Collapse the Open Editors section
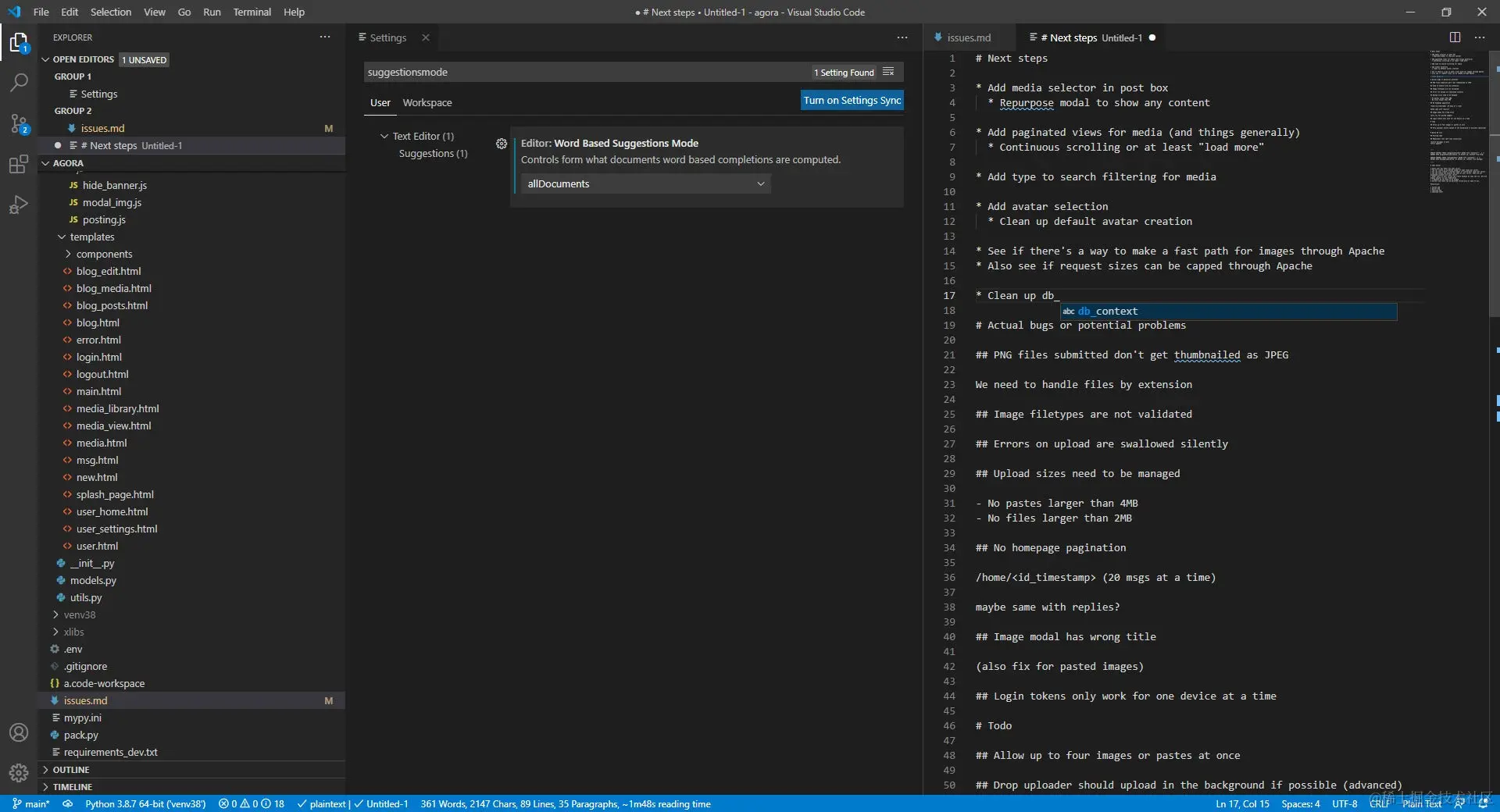 (45, 59)
